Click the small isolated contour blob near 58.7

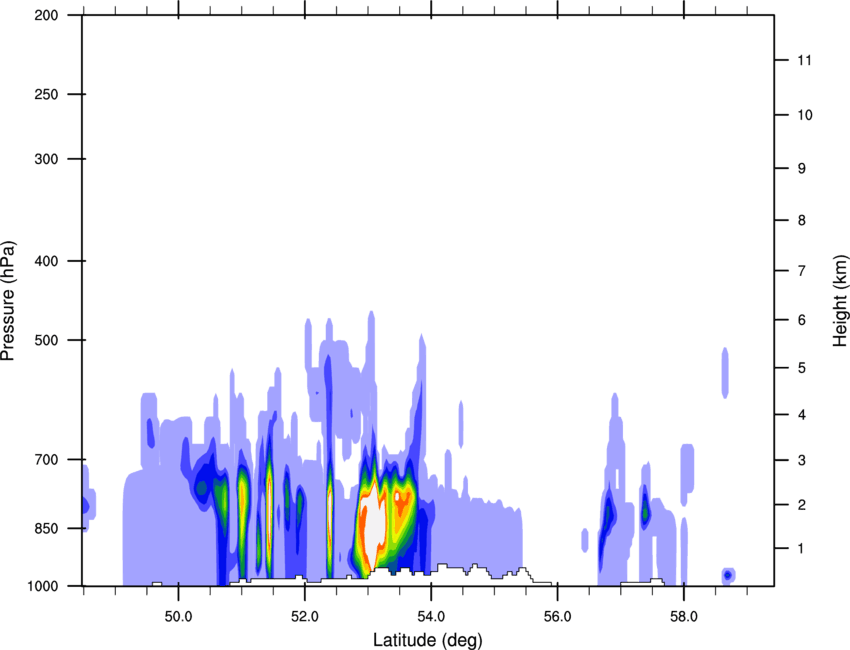[727, 575]
